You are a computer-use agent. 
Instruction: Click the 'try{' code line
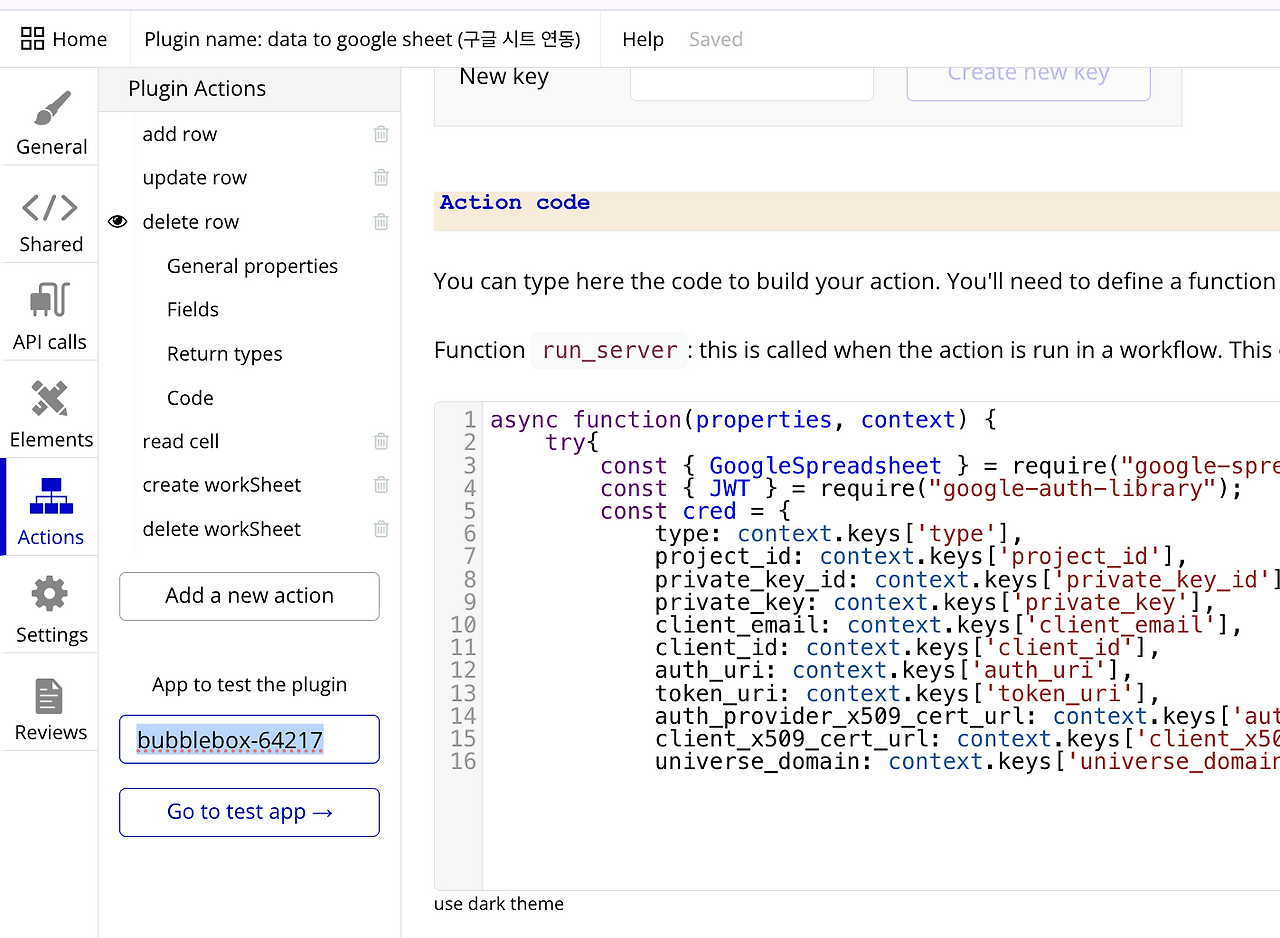(572, 443)
